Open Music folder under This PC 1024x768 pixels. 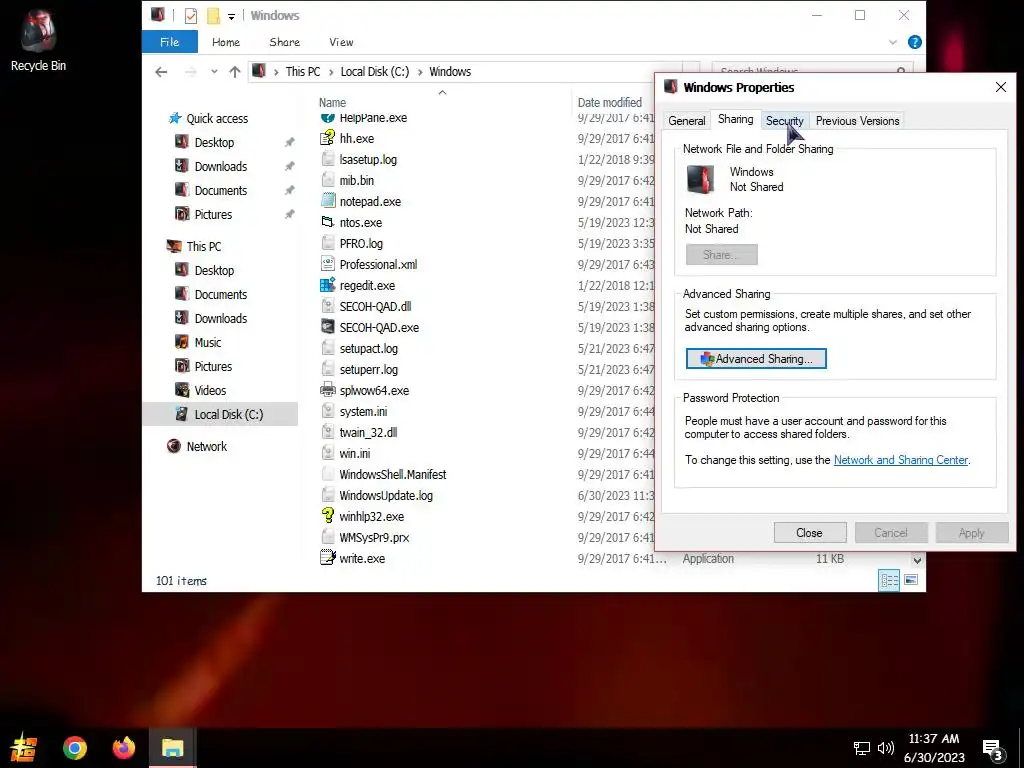coord(208,342)
